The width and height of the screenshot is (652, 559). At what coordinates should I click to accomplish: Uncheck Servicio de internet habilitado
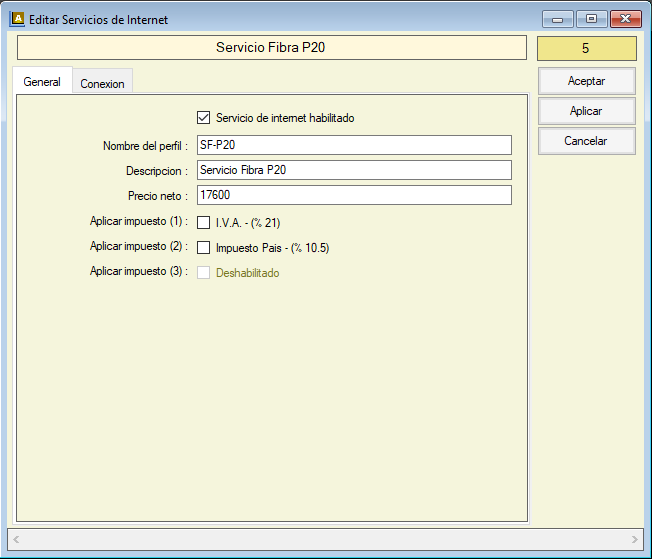(x=204, y=118)
